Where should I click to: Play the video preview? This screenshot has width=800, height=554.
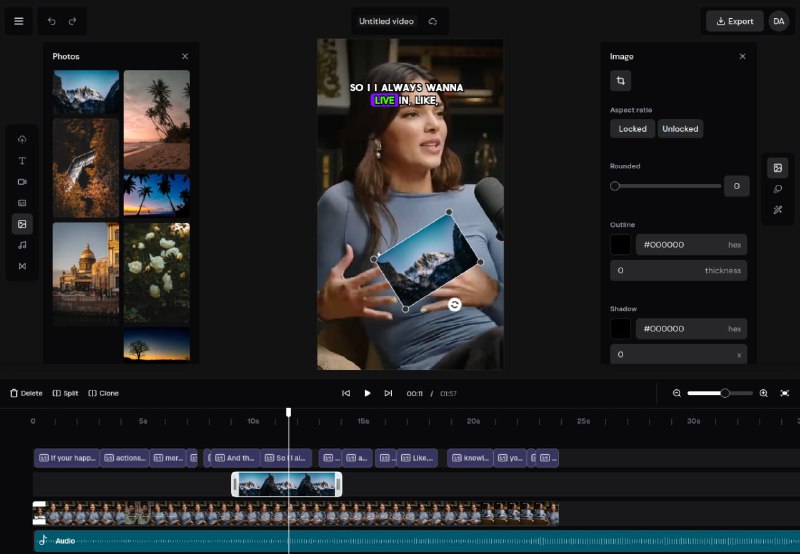tap(367, 393)
